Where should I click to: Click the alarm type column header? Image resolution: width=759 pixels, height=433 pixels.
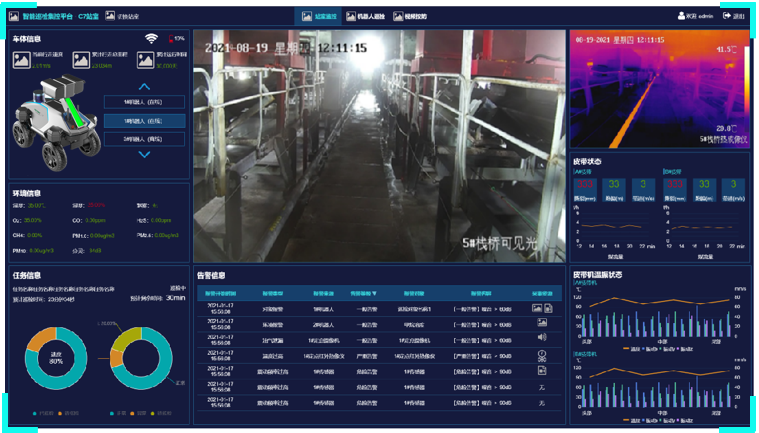click(273, 293)
